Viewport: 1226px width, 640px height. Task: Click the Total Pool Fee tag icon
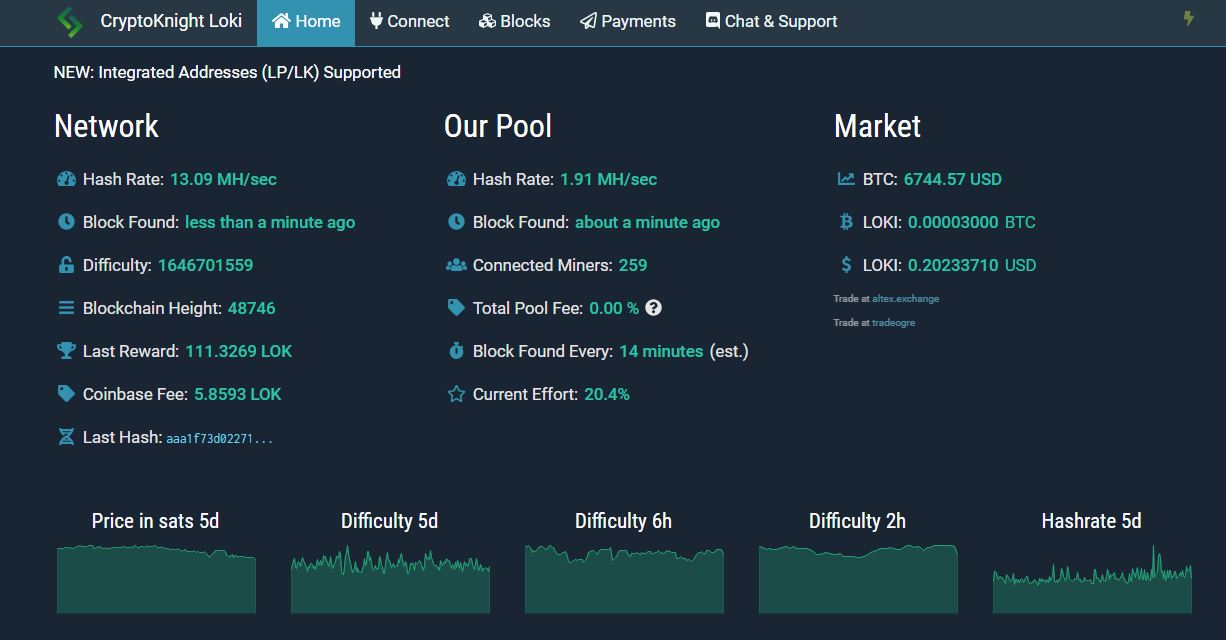click(456, 308)
